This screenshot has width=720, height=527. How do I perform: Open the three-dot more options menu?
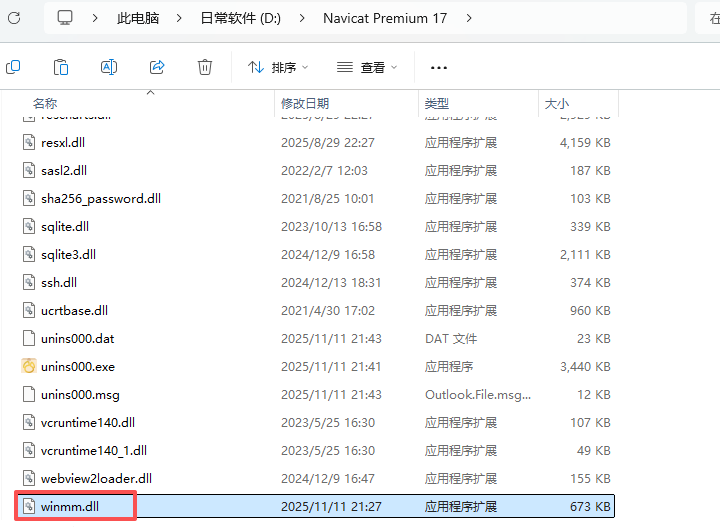[439, 68]
